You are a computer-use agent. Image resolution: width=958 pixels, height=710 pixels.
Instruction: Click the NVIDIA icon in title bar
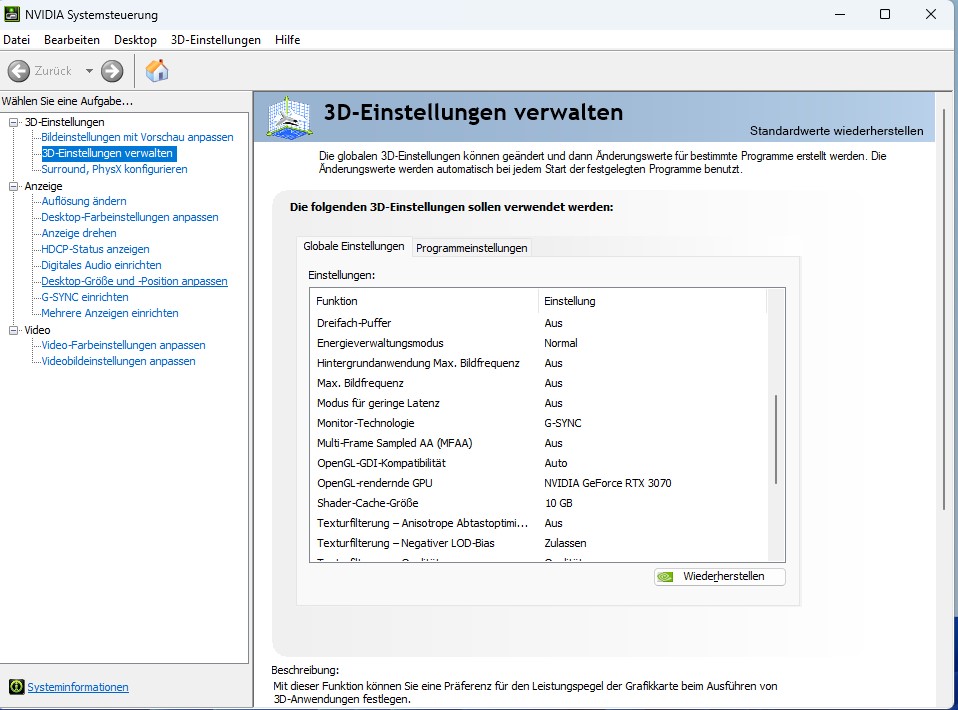pos(12,13)
